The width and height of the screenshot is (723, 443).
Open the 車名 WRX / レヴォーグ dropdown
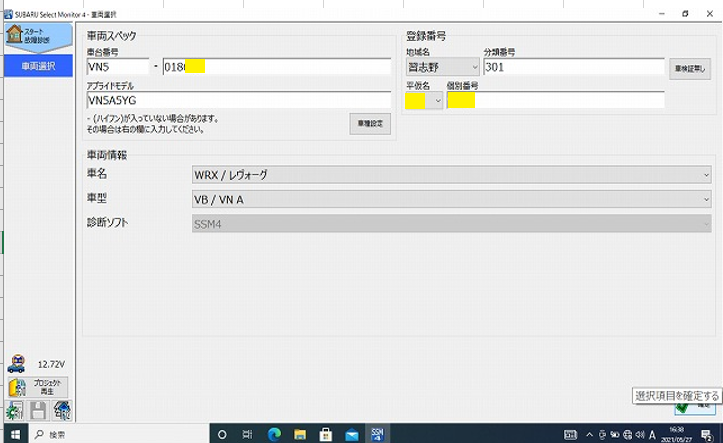(451, 175)
